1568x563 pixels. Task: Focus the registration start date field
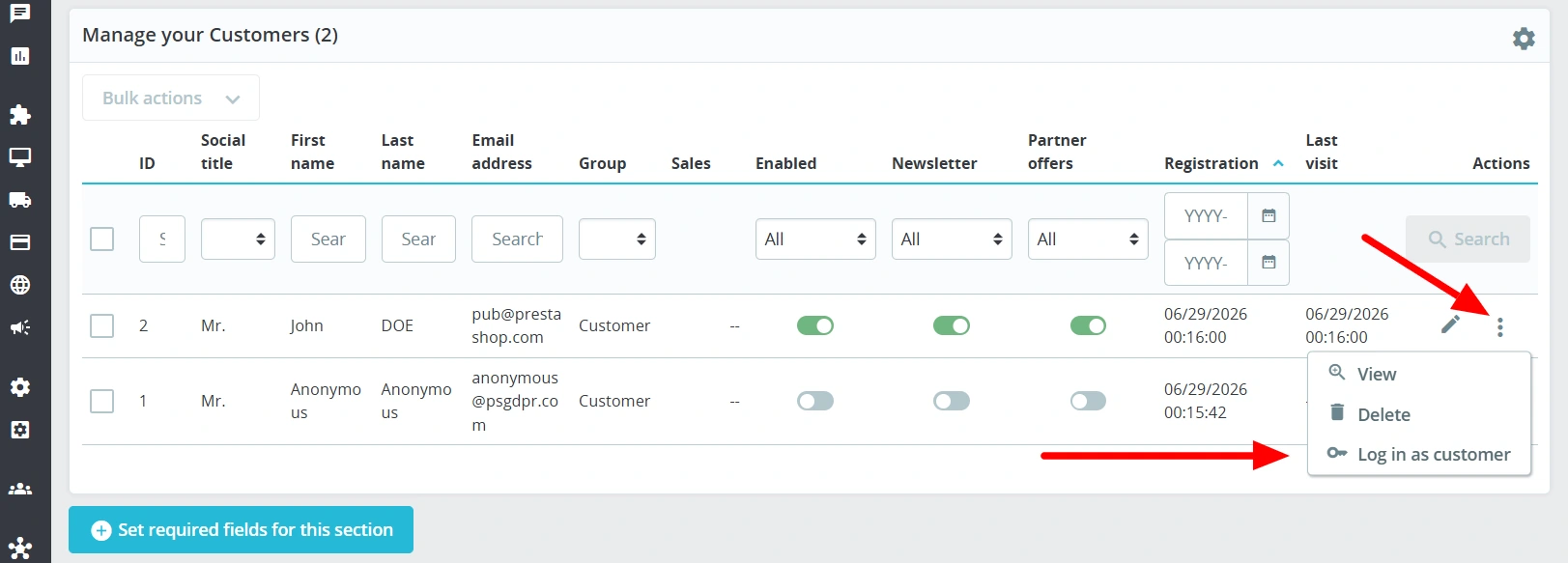coord(1206,215)
